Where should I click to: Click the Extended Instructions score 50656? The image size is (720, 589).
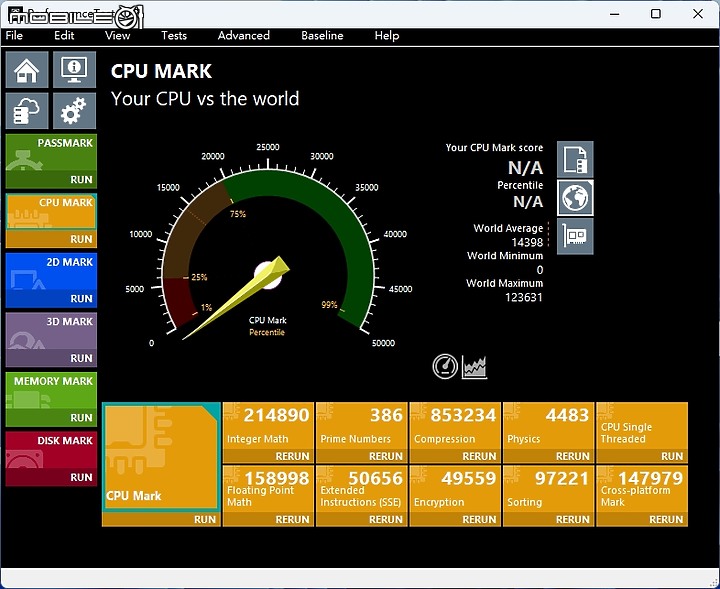[375, 478]
